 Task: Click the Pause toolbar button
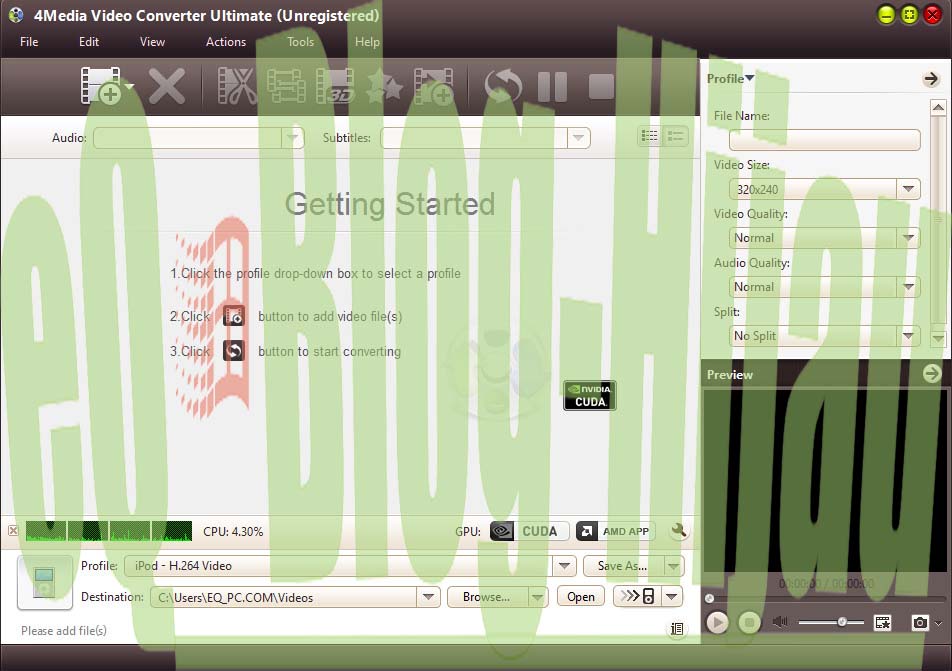click(x=552, y=86)
